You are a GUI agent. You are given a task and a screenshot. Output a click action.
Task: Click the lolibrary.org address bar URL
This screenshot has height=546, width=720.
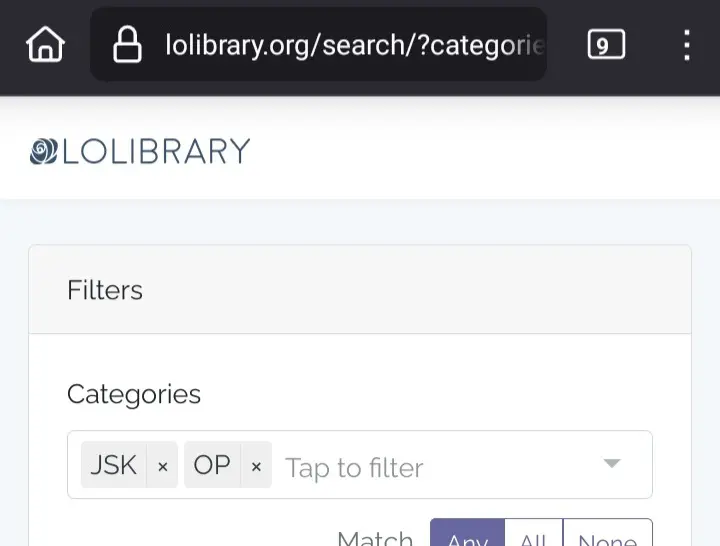[x=355, y=45]
